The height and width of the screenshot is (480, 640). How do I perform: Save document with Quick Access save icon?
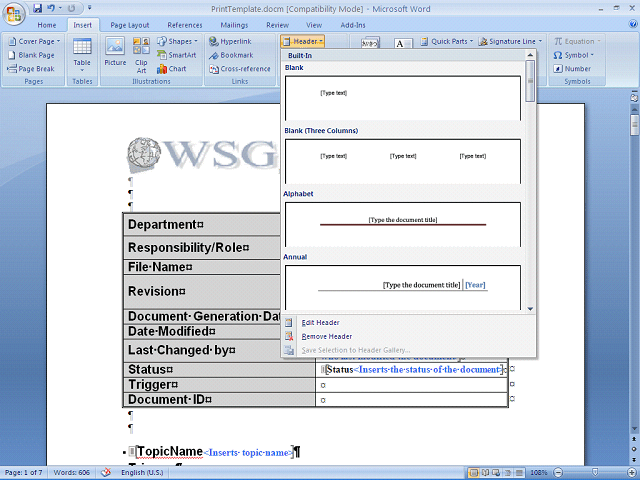tap(38, 8)
